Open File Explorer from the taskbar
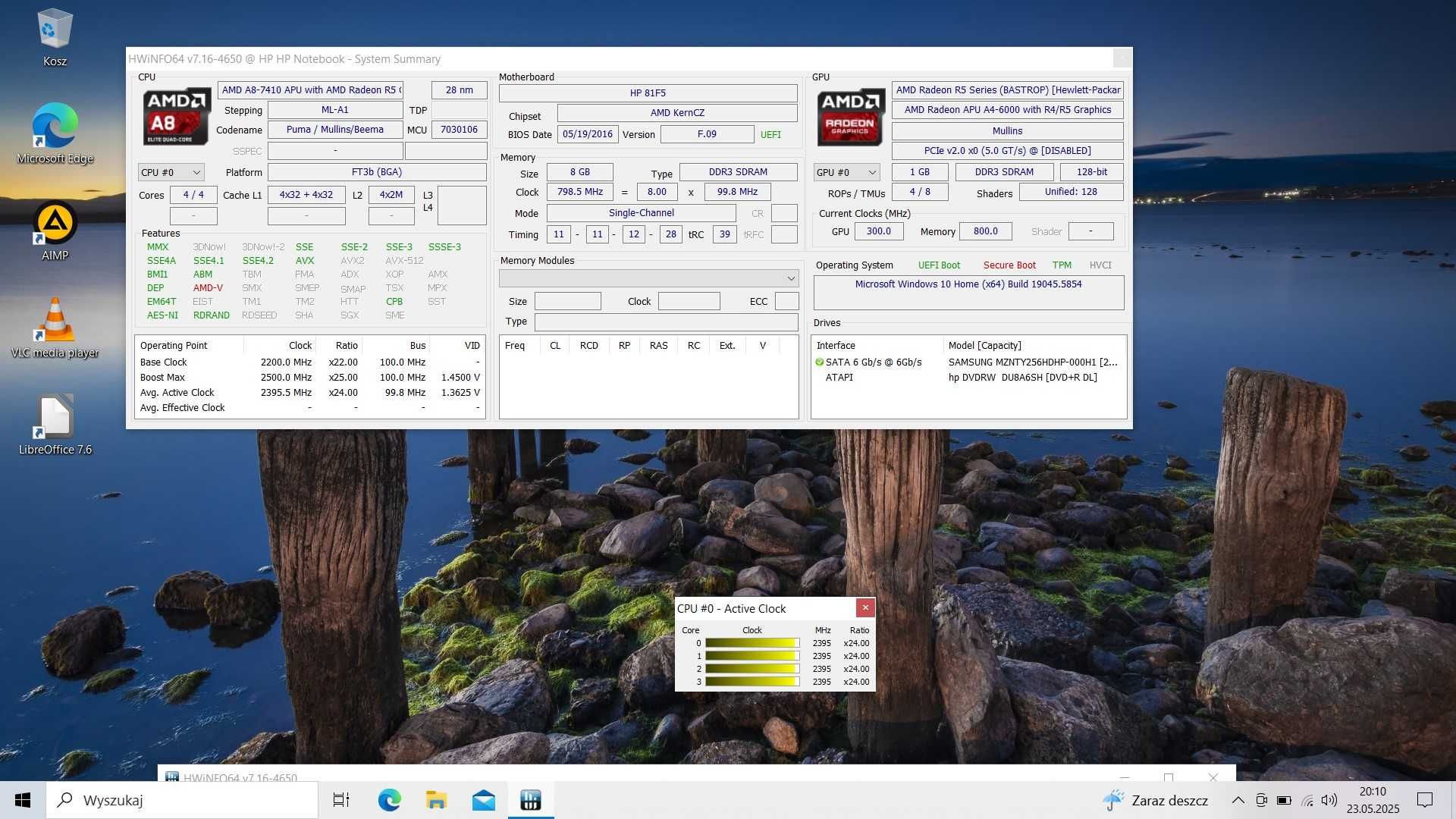Image resolution: width=1456 pixels, height=819 pixels. pyautogui.click(x=436, y=800)
